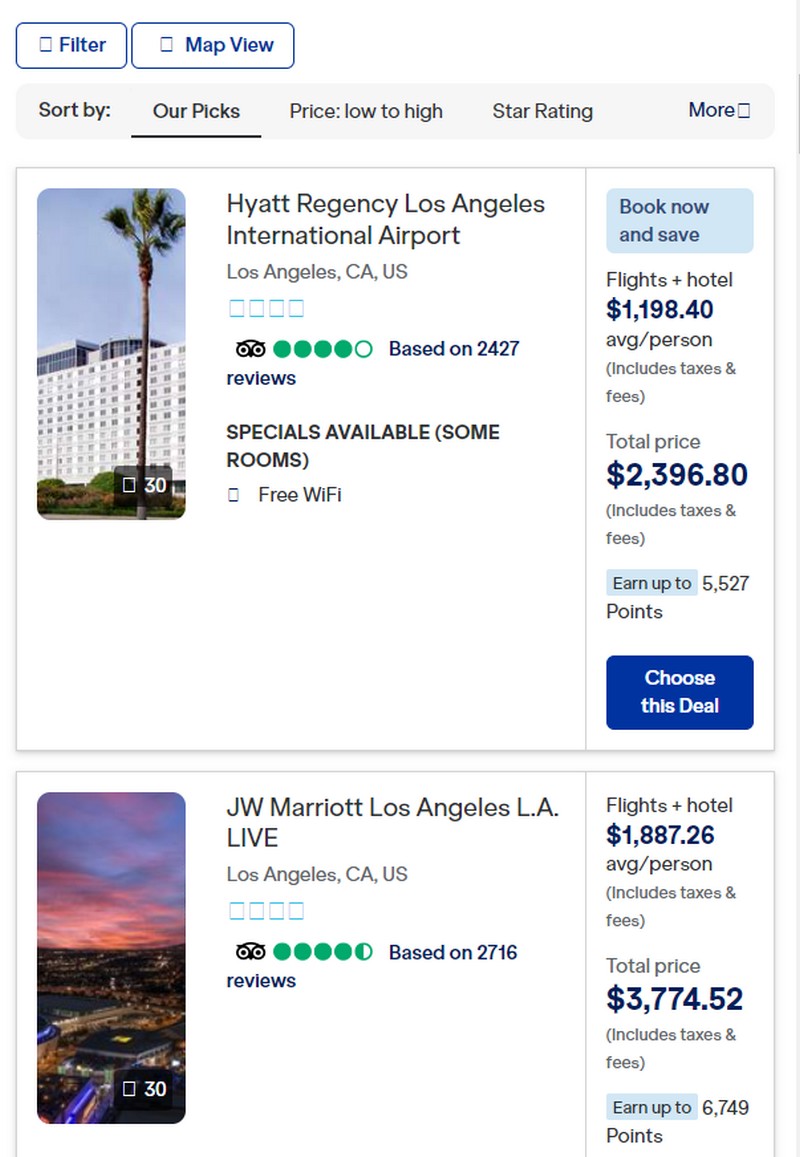
Task: Click the JW Marriott star rating icons
Action: pos(266,911)
